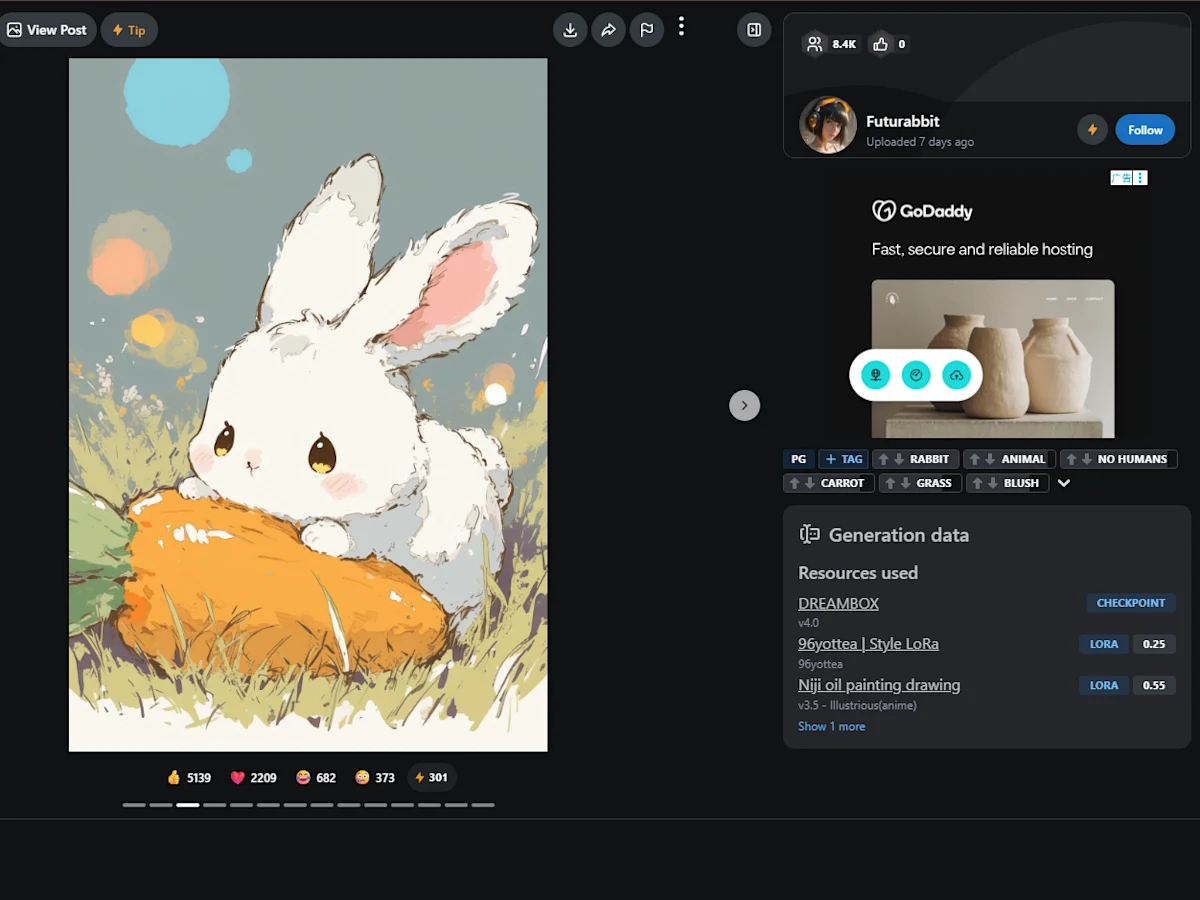Download the image with the download icon
The width and height of the screenshot is (1200, 900).
pyautogui.click(x=570, y=30)
